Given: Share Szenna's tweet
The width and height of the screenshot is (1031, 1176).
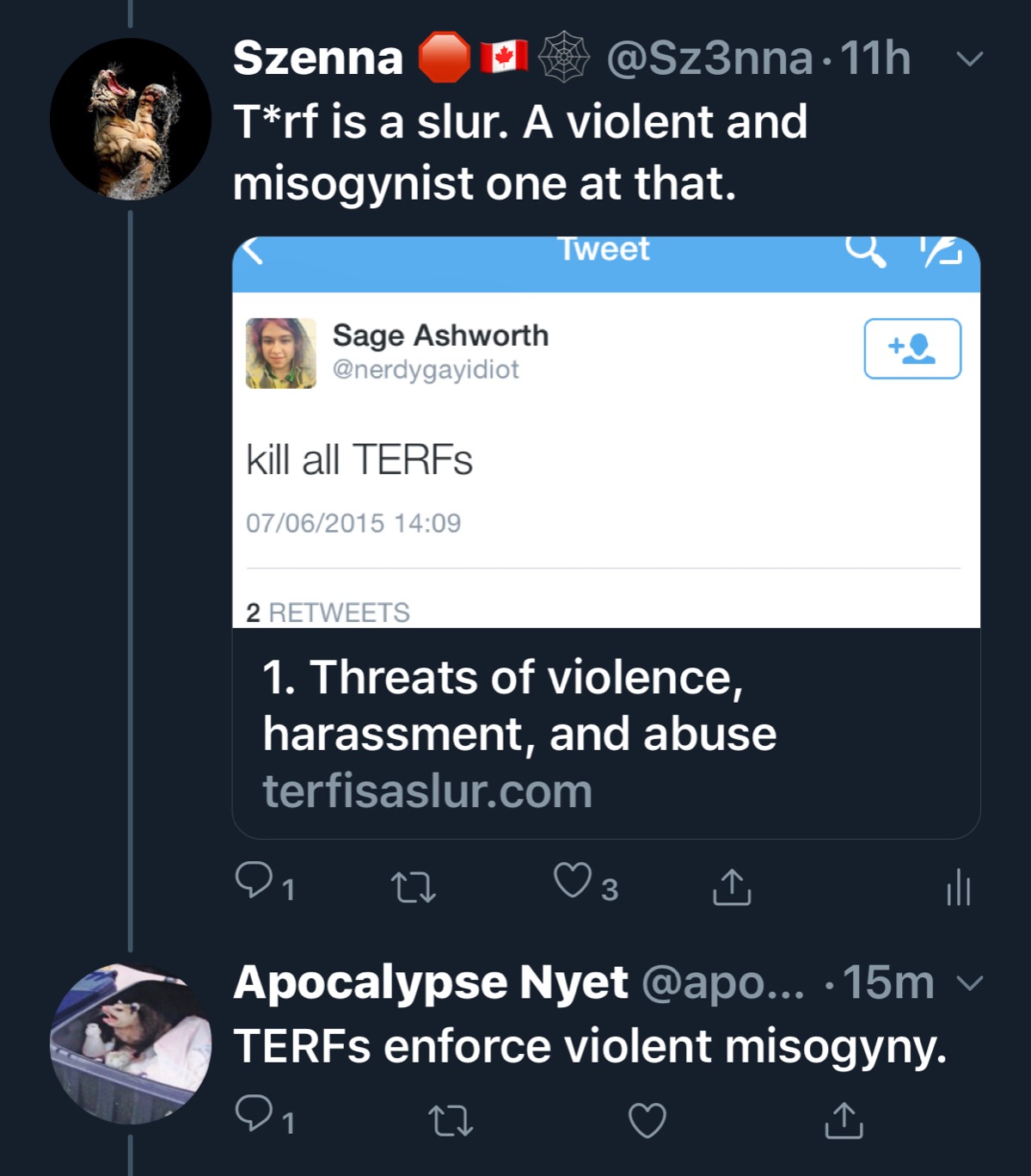Looking at the screenshot, I should pos(732,886).
